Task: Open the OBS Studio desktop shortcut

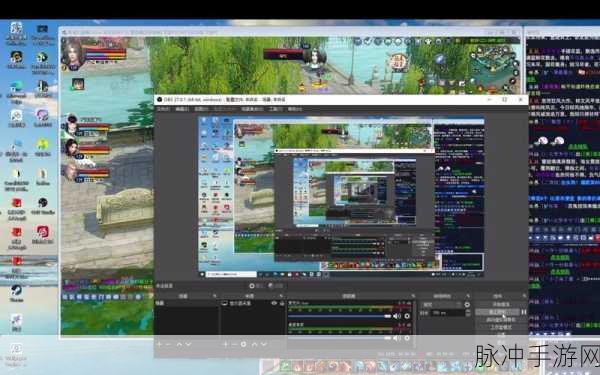Action: coord(43,206)
